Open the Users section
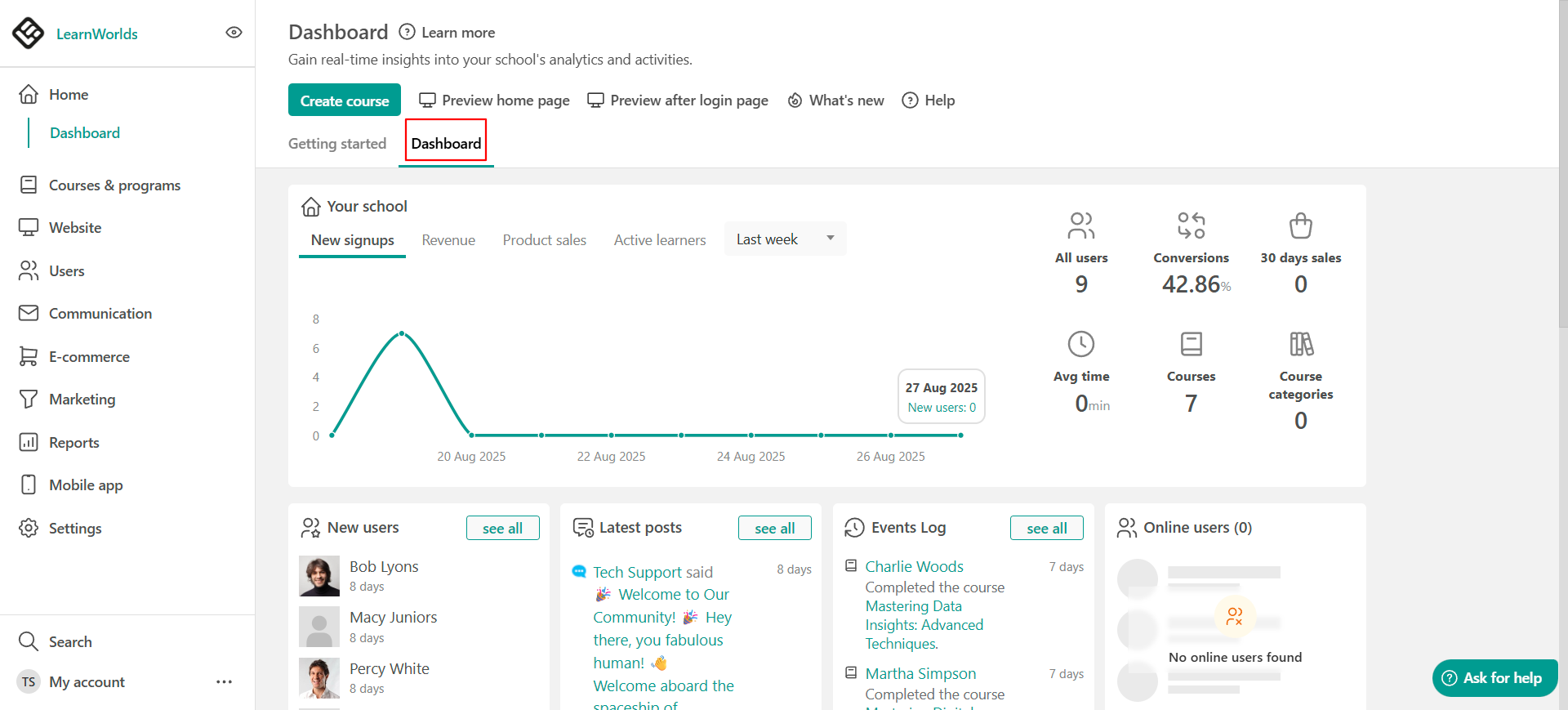This screenshot has height=710, width=1568. point(67,271)
